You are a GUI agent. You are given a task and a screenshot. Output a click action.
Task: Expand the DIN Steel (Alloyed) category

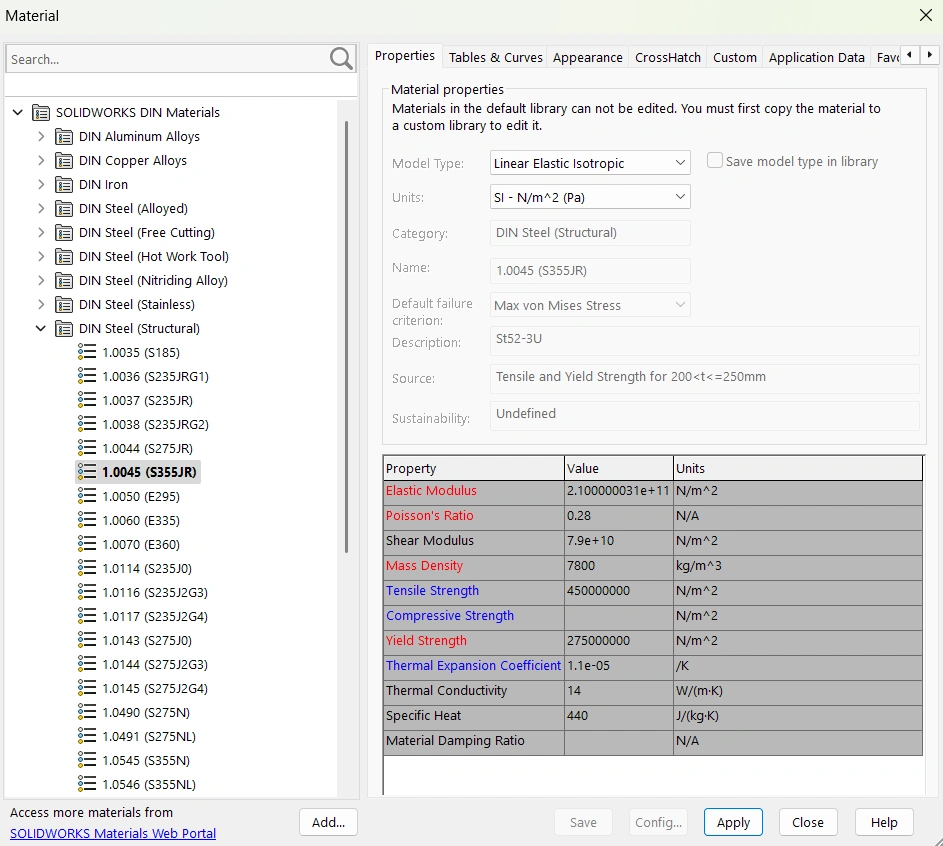click(x=41, y=209)
